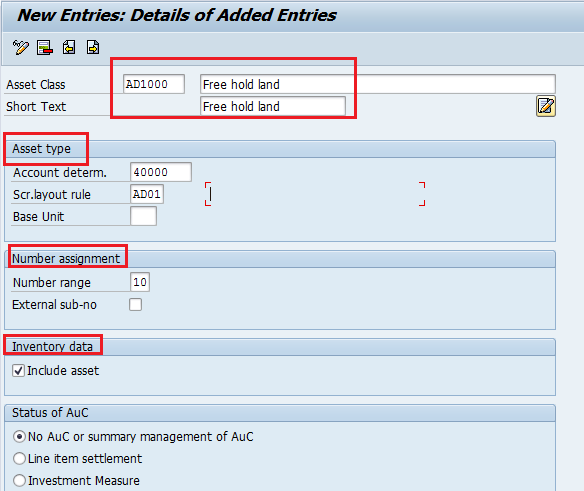Check the External sub-no checkbox

pos(135,304)
